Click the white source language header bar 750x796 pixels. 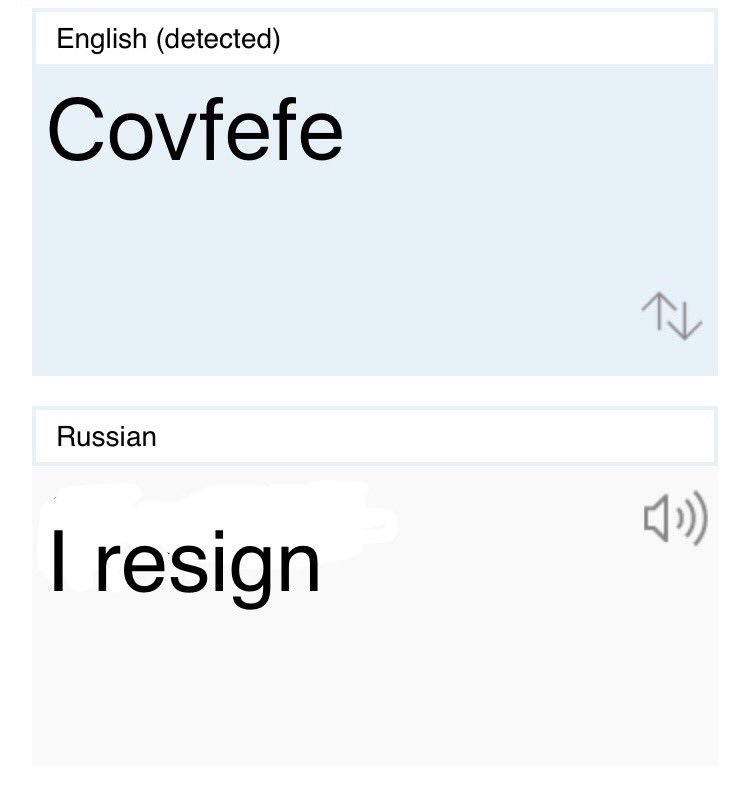[x=500, y=39]
